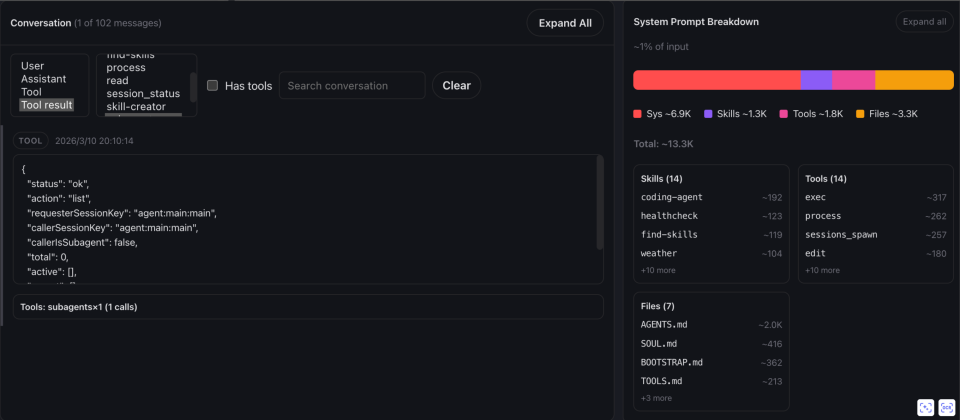The height and width of the screenshot is (420, 960).
Task: Click the Tools (14) card heading
Action: click(x=826, y=179)
